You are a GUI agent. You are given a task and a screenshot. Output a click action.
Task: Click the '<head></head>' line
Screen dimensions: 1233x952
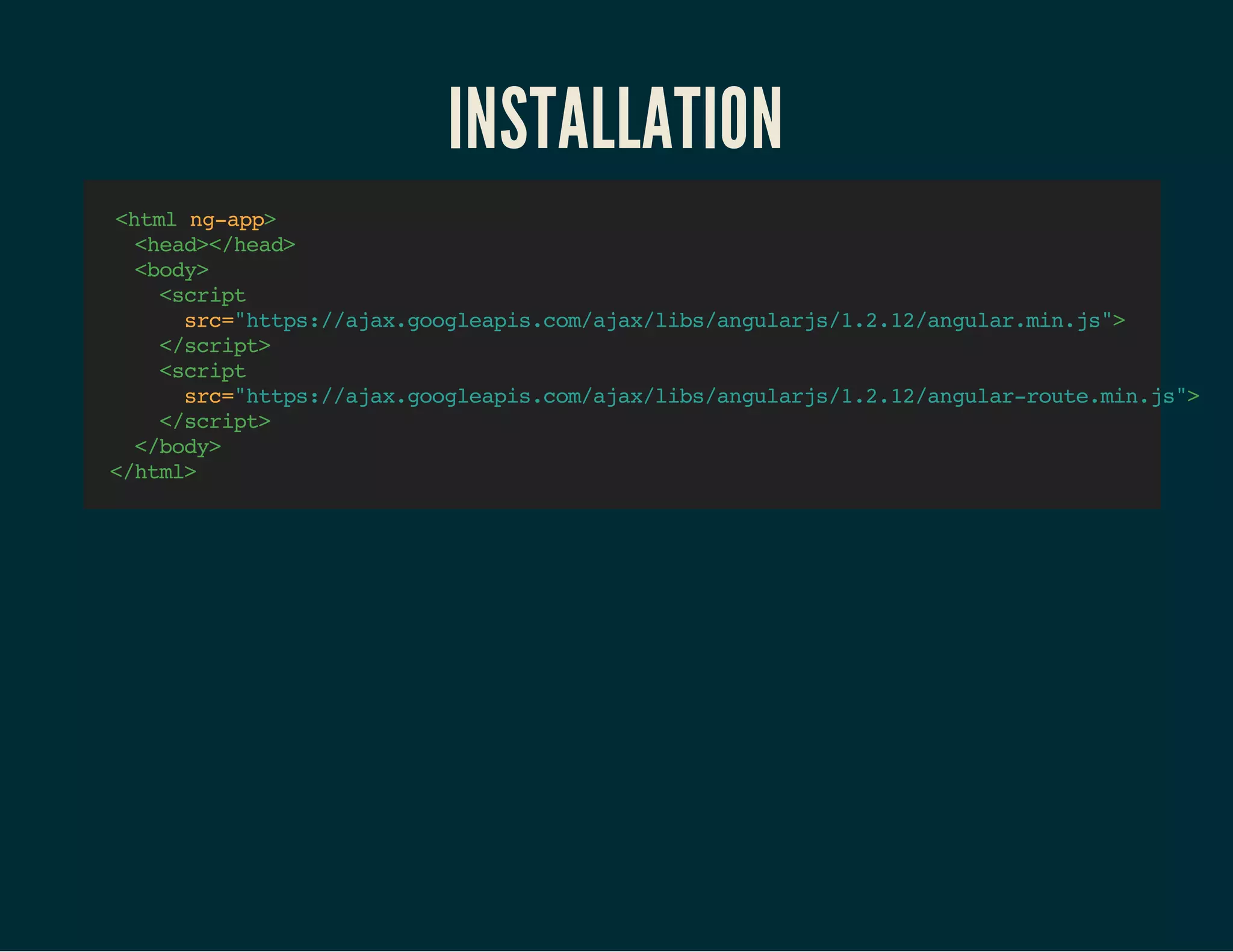215,245
